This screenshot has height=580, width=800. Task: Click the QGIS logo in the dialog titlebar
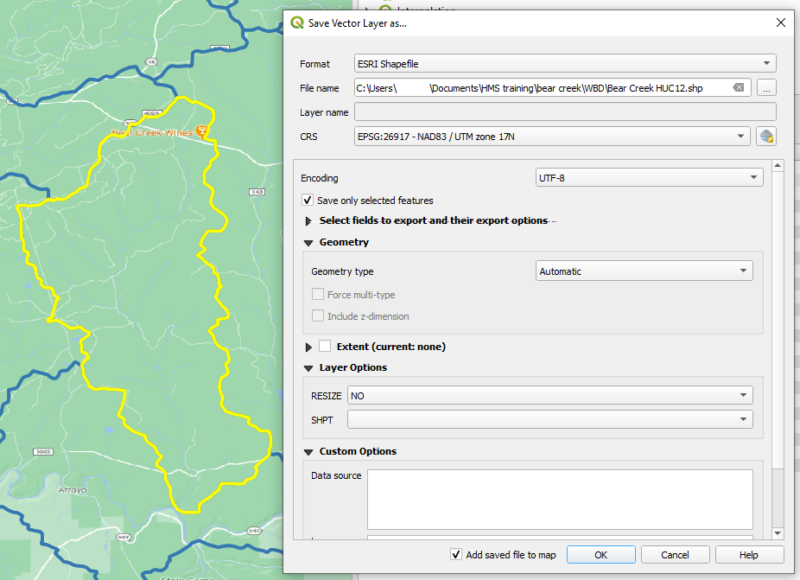tap(298, 22)
